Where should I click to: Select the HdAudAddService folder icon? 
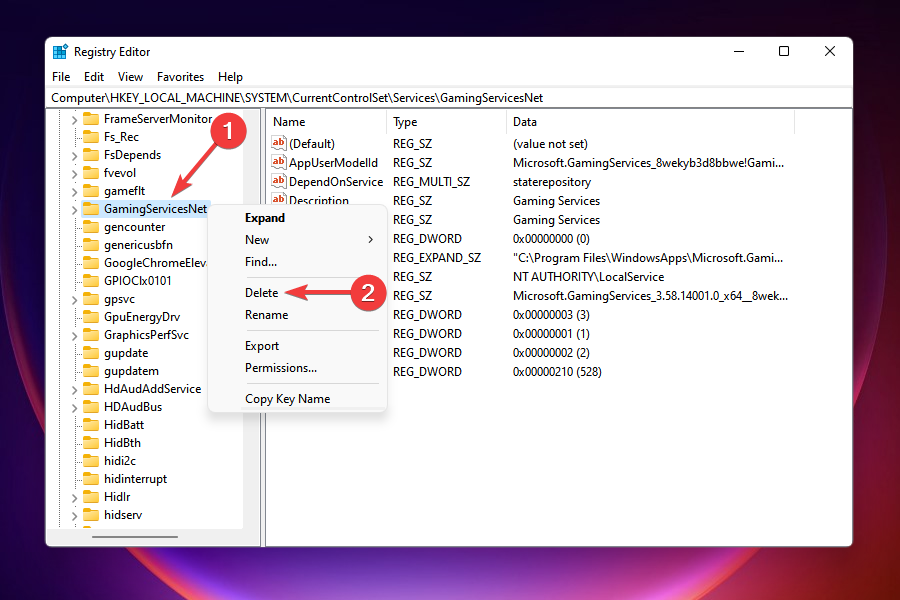91,389
